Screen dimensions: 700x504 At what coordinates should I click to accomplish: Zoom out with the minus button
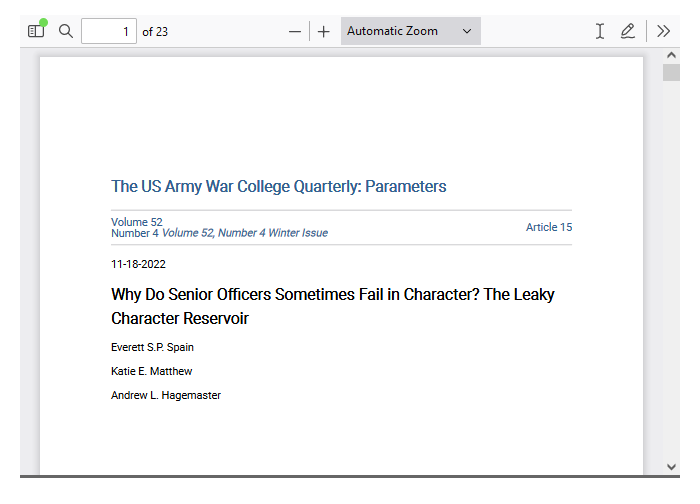(x=295, y=32)
